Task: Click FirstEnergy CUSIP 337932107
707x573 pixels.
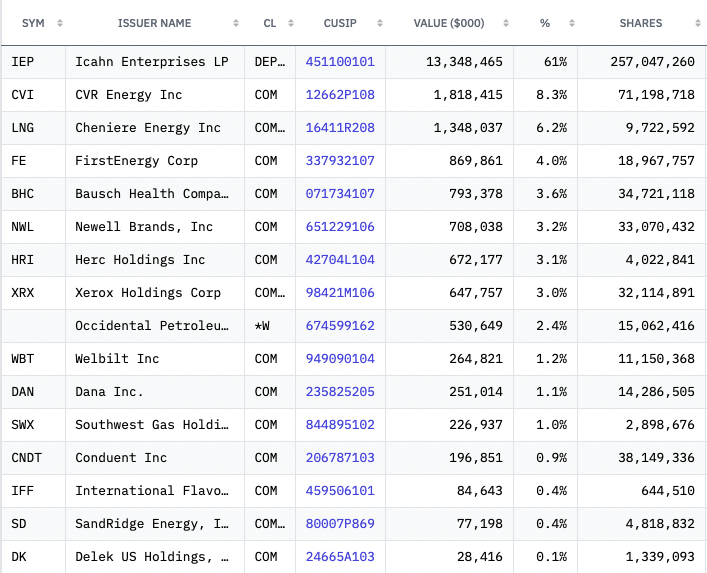Action: point(340,161)
